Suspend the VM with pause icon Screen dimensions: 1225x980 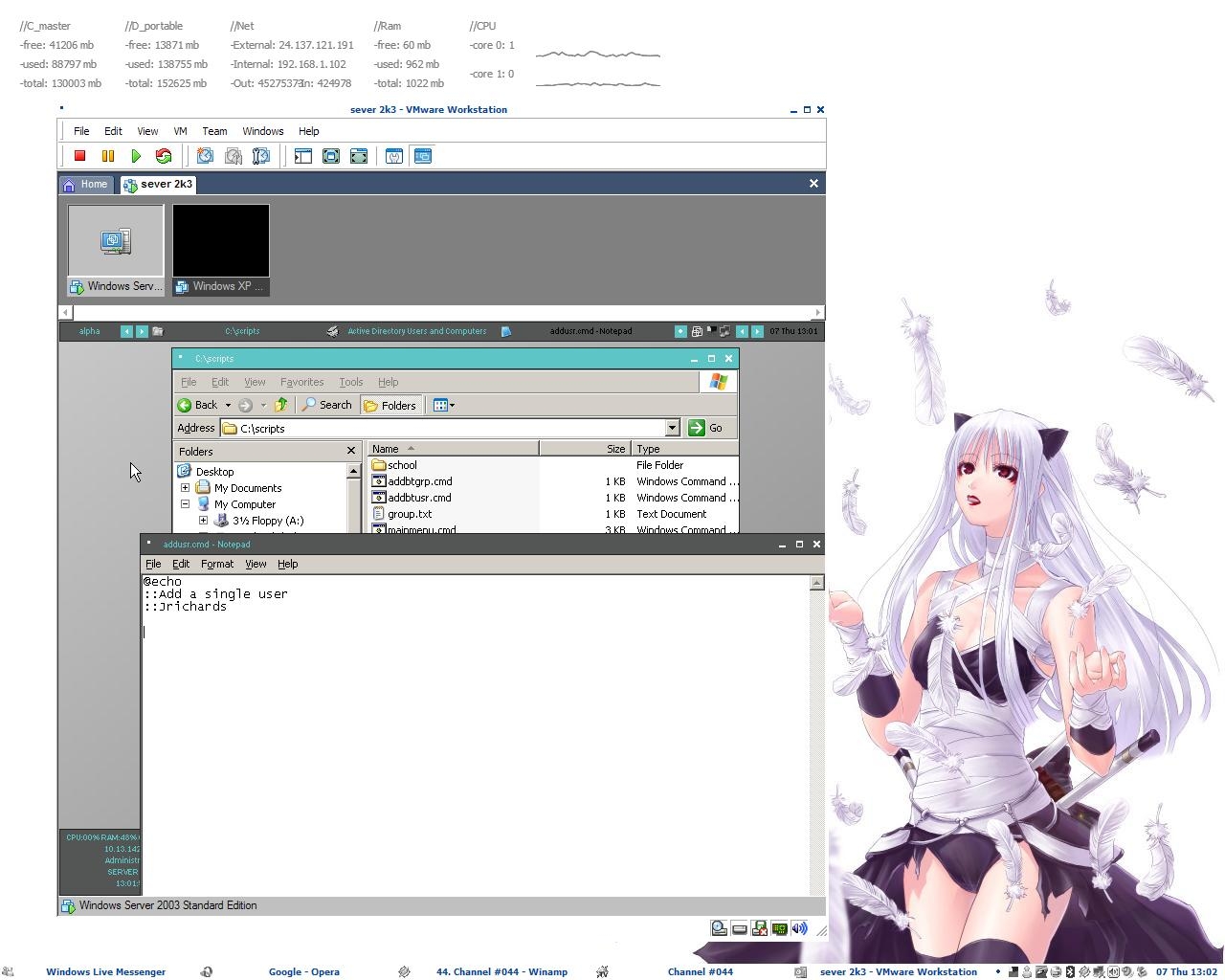tap(108, 156)
